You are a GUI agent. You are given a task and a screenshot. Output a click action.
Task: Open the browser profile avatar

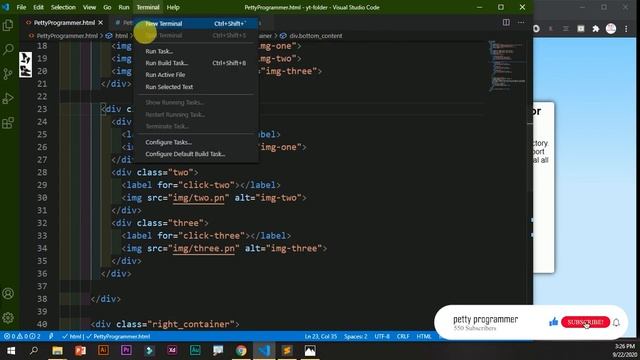coord(611,29)
